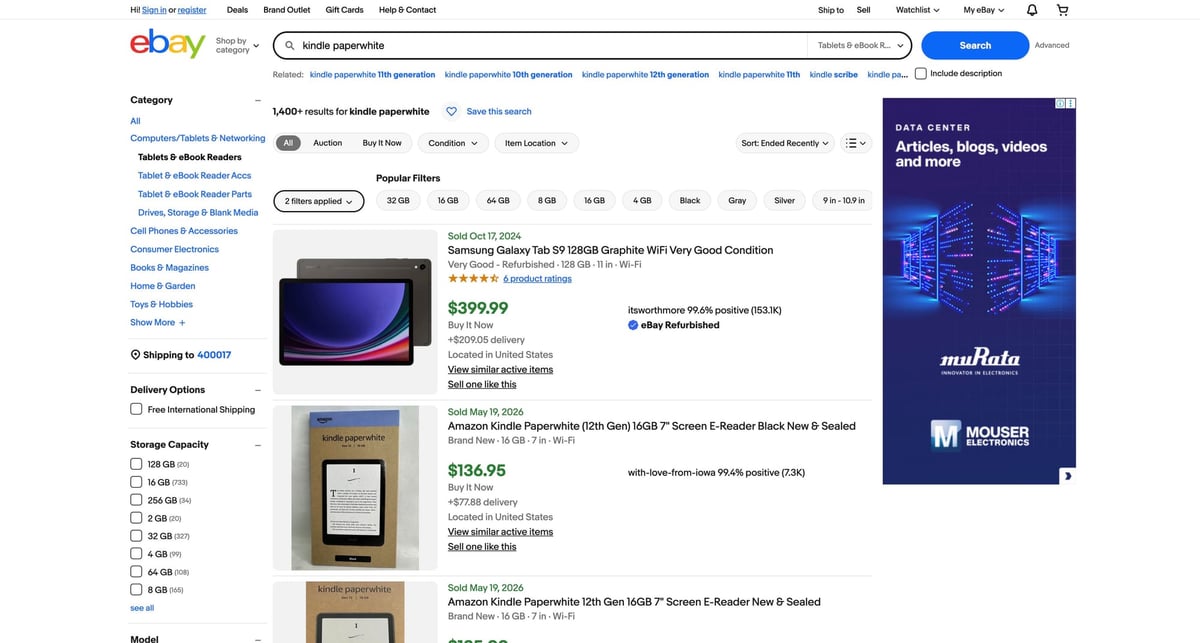Open the My eBay dropdown
Viewport: 1200px width, 643px height.
(985, 10)
